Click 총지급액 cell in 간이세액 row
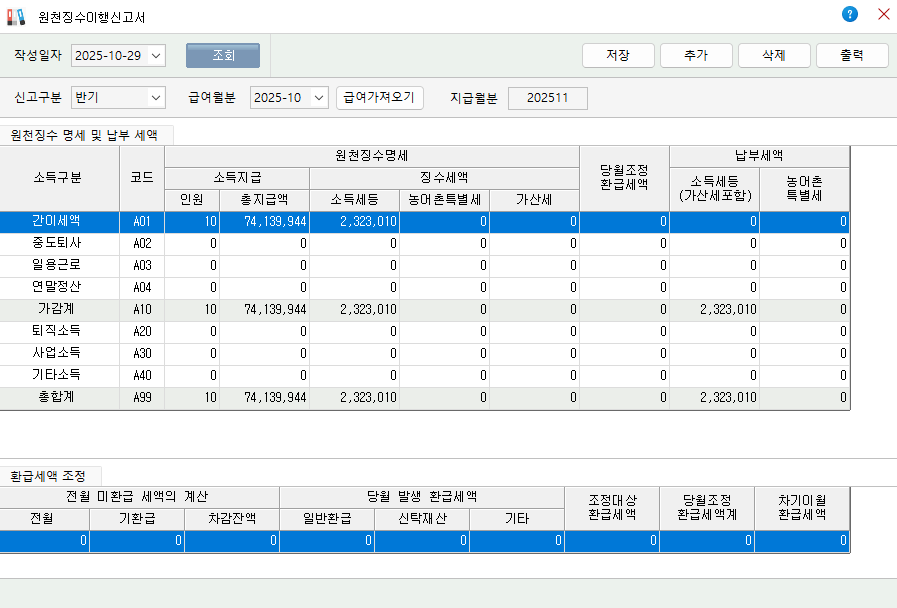This screenshot has height=608, width=897. point(264,221)
